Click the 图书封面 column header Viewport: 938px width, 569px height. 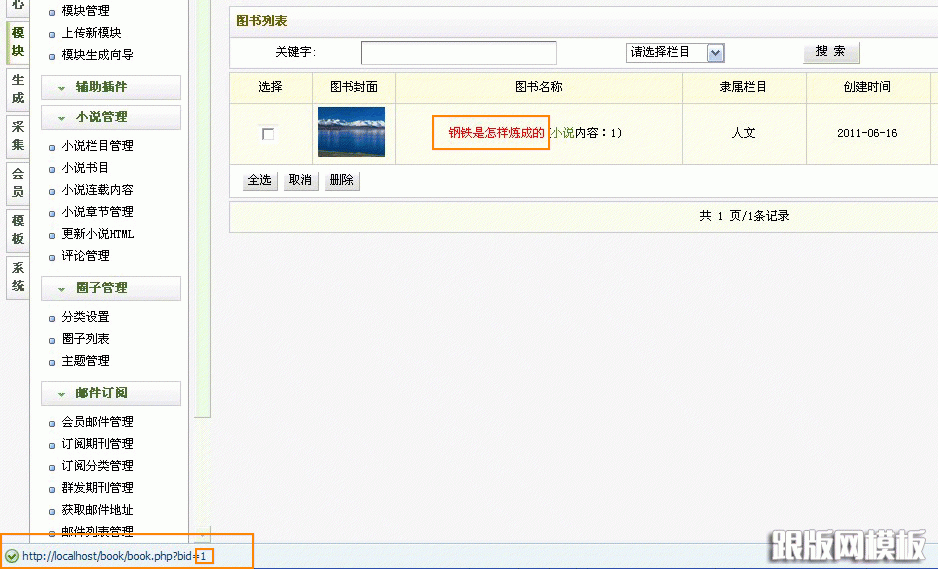[x=354, y=87]
